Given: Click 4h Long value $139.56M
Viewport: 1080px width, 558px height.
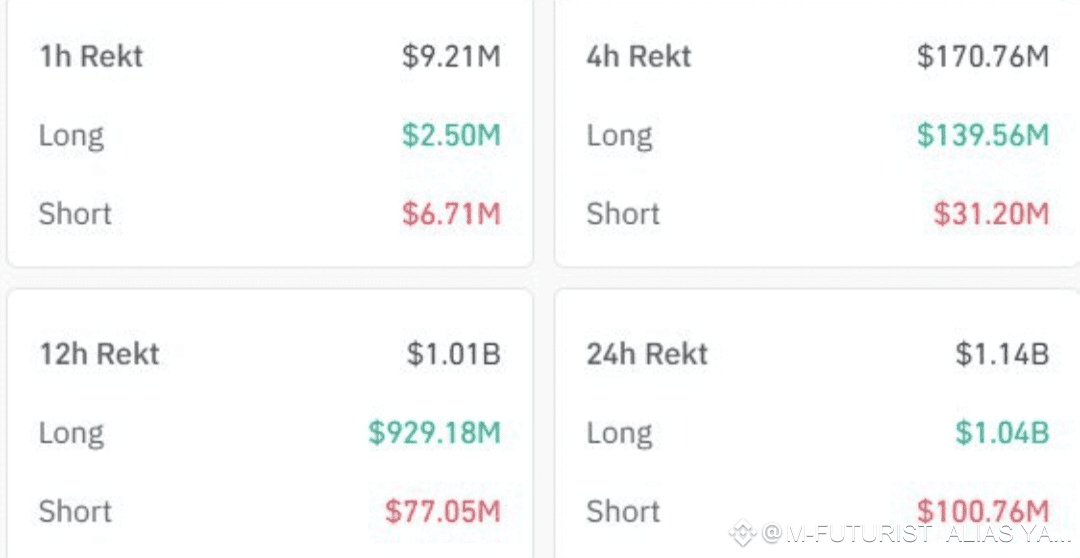Looking at the screenshot, I should coord(983,135).
